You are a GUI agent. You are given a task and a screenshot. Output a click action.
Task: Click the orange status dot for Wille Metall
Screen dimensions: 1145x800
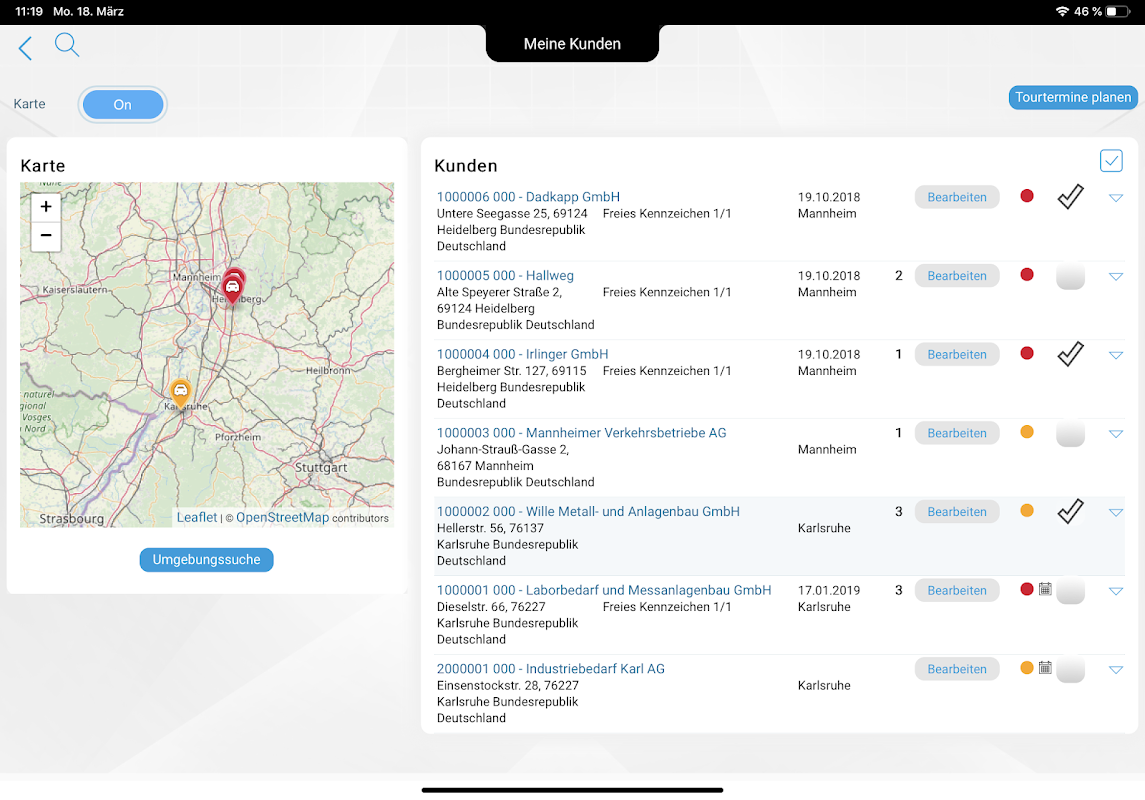tap(1027, 510)
